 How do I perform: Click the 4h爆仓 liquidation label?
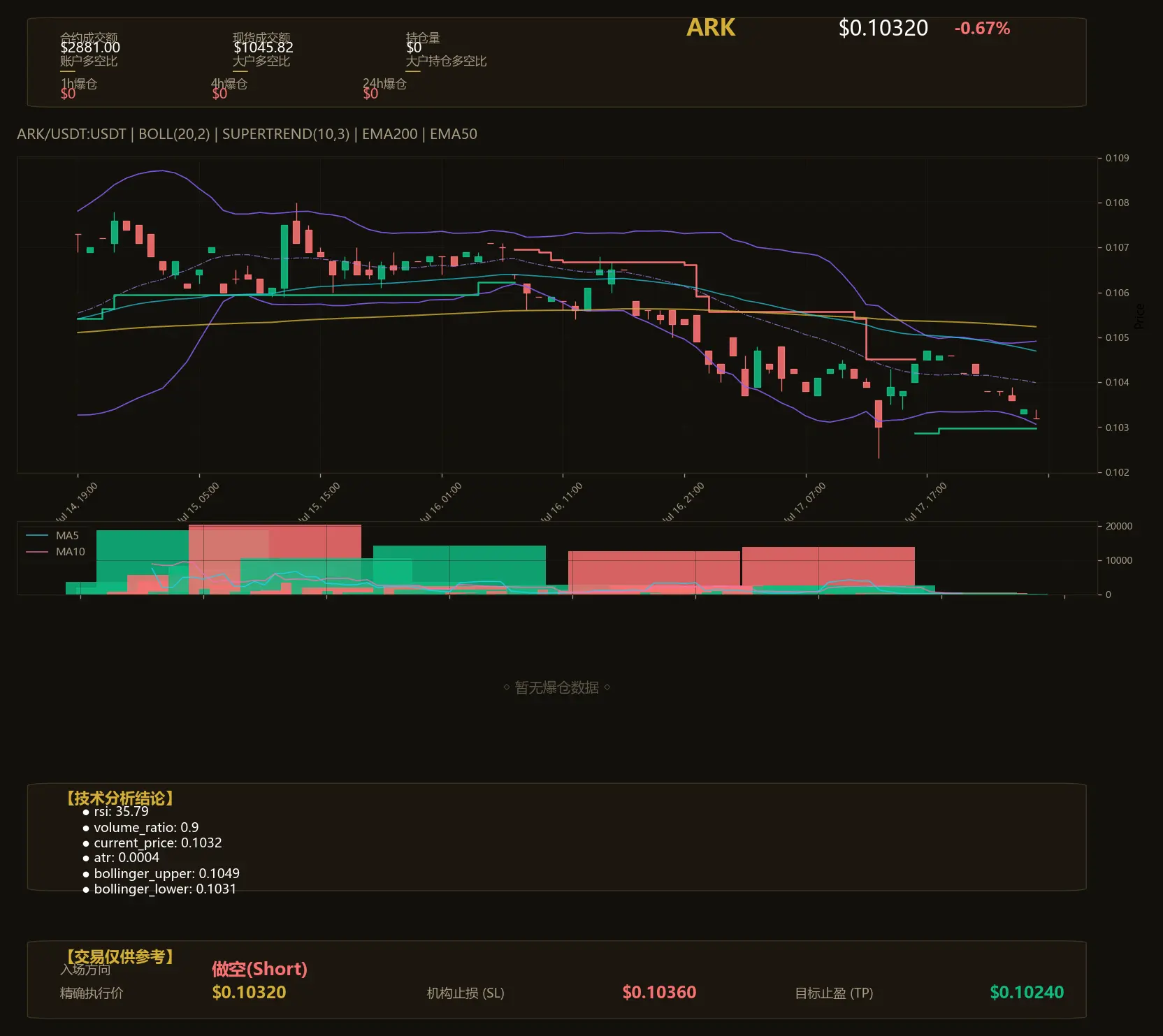229,84
